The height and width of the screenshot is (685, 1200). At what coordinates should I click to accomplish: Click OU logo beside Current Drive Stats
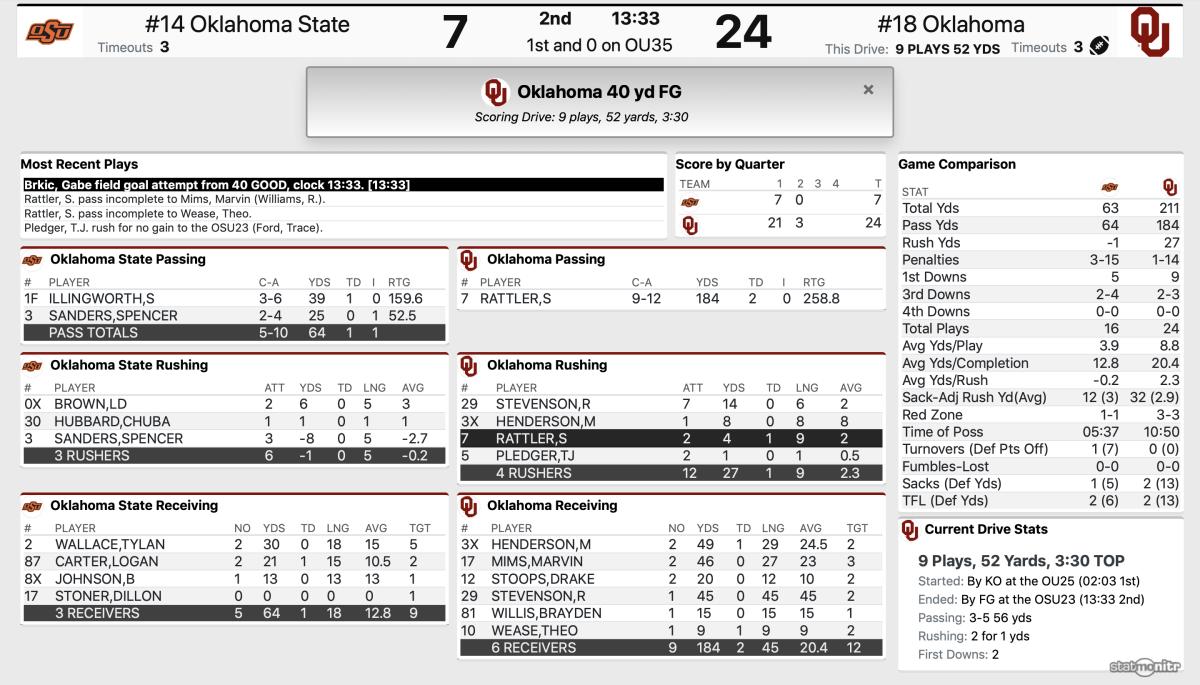coord(909,530)
